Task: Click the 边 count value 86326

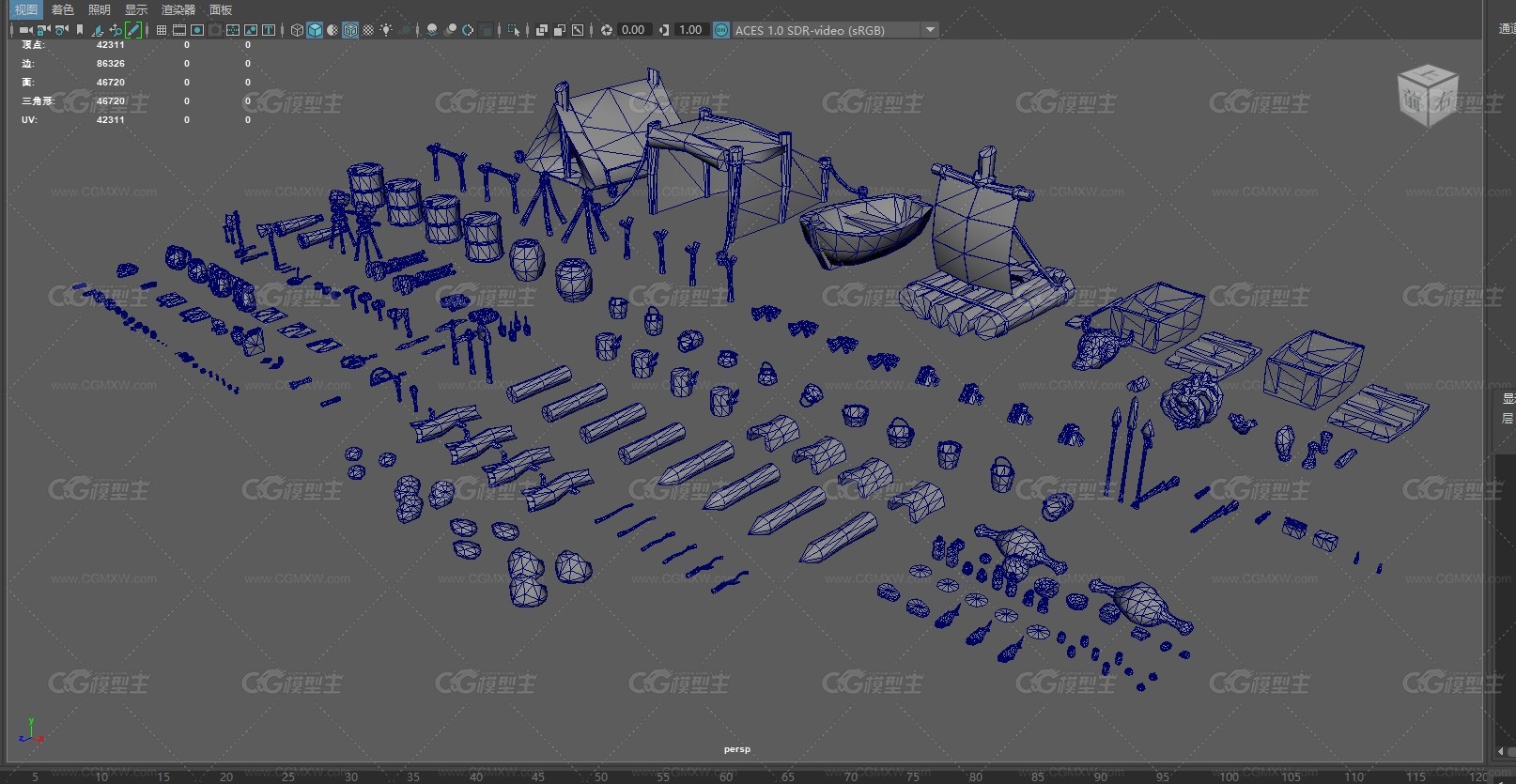Action: point(111,64)
